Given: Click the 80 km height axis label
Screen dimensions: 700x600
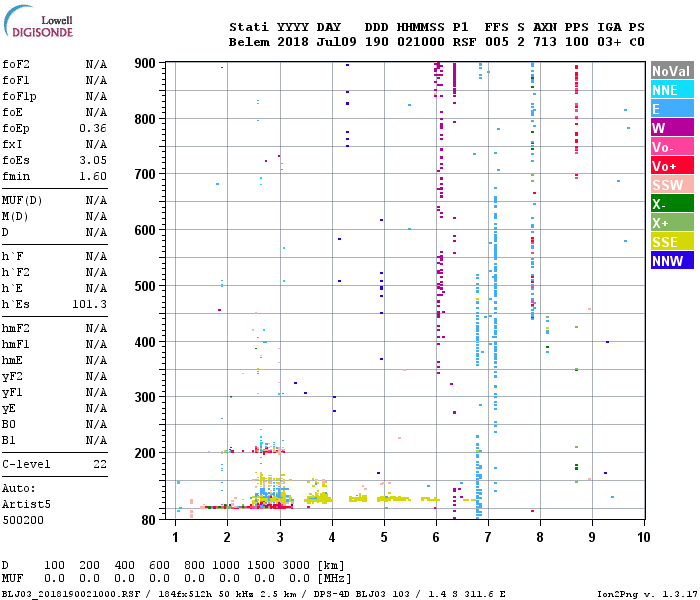Looking at the screenshot, I should (149, 520).
